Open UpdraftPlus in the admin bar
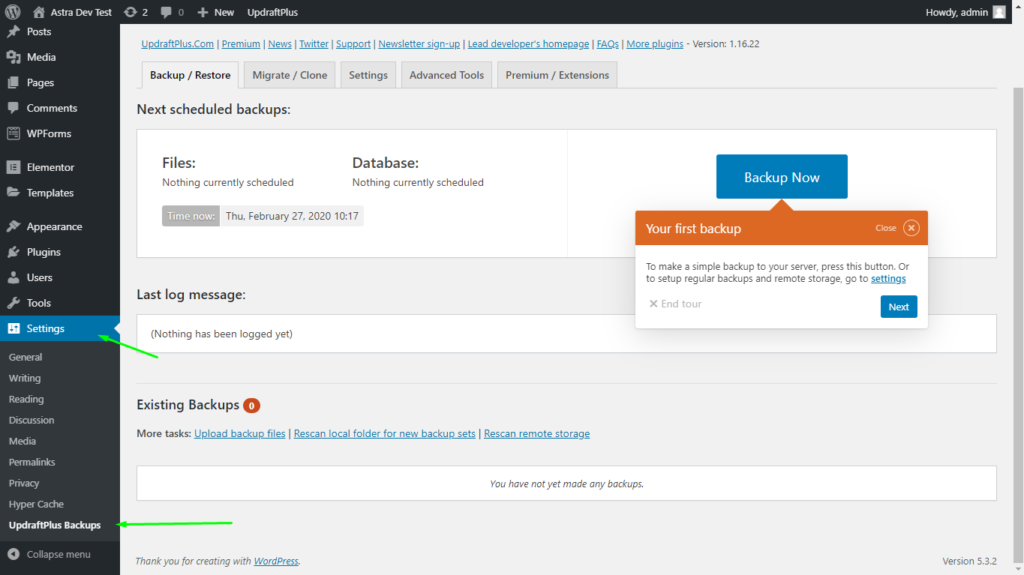The height and width of the screenshot is (575, 1024). tap(272, 12)
